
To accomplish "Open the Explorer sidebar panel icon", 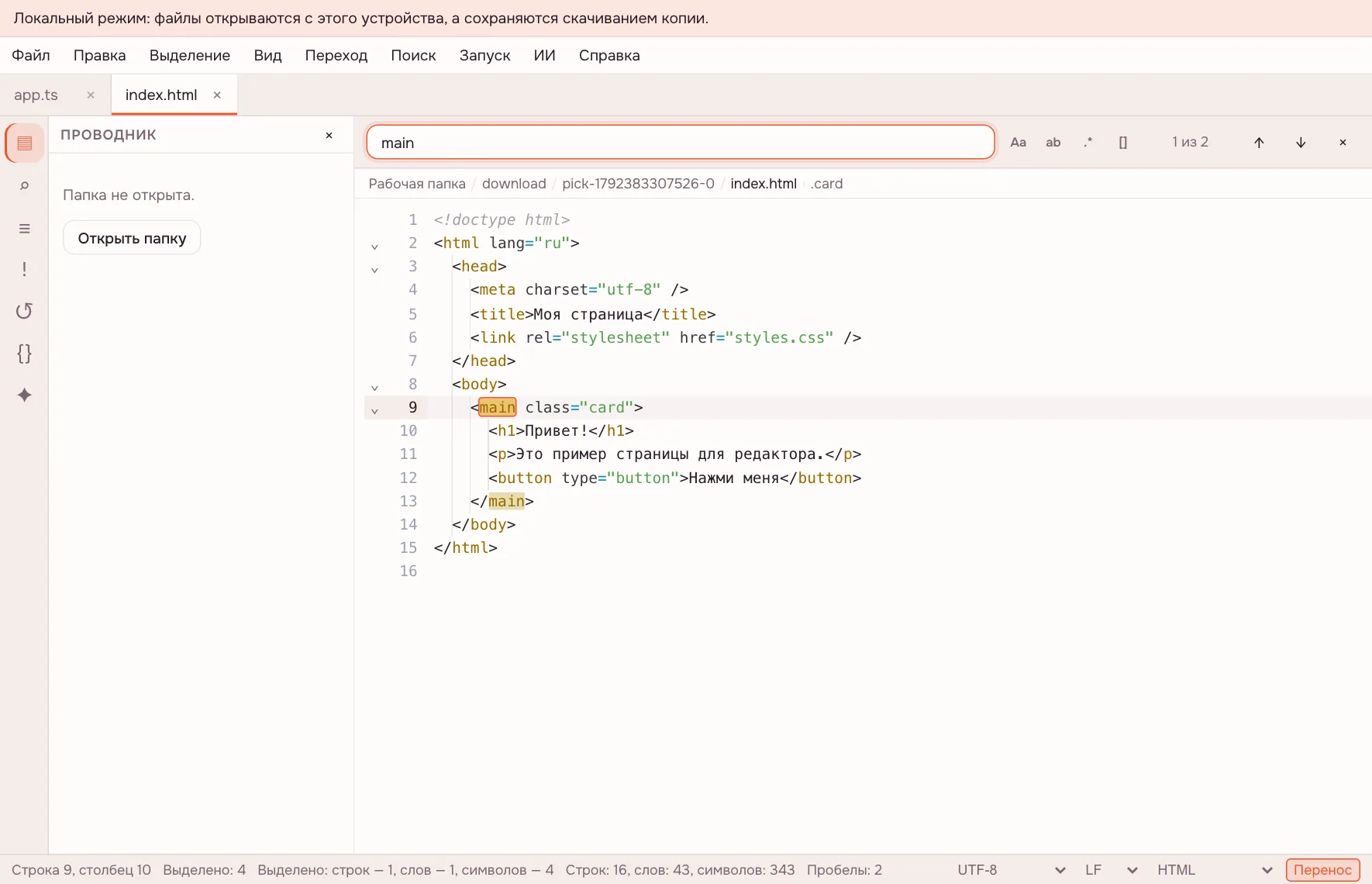I will point(25,143).
